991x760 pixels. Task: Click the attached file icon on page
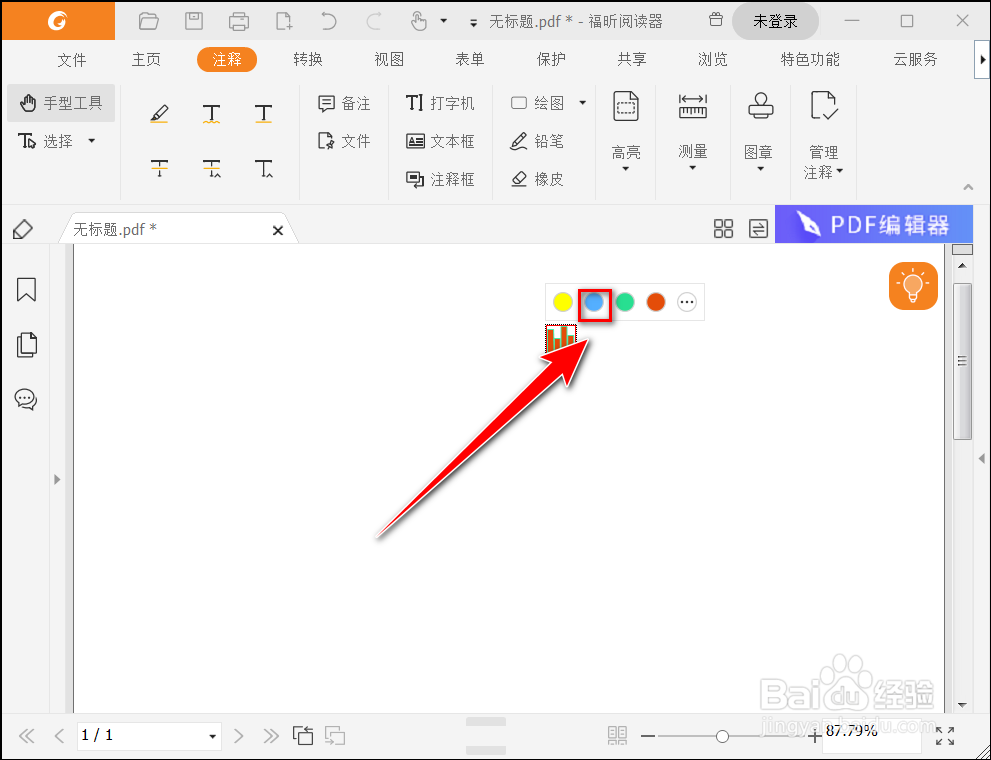[561, 339]
